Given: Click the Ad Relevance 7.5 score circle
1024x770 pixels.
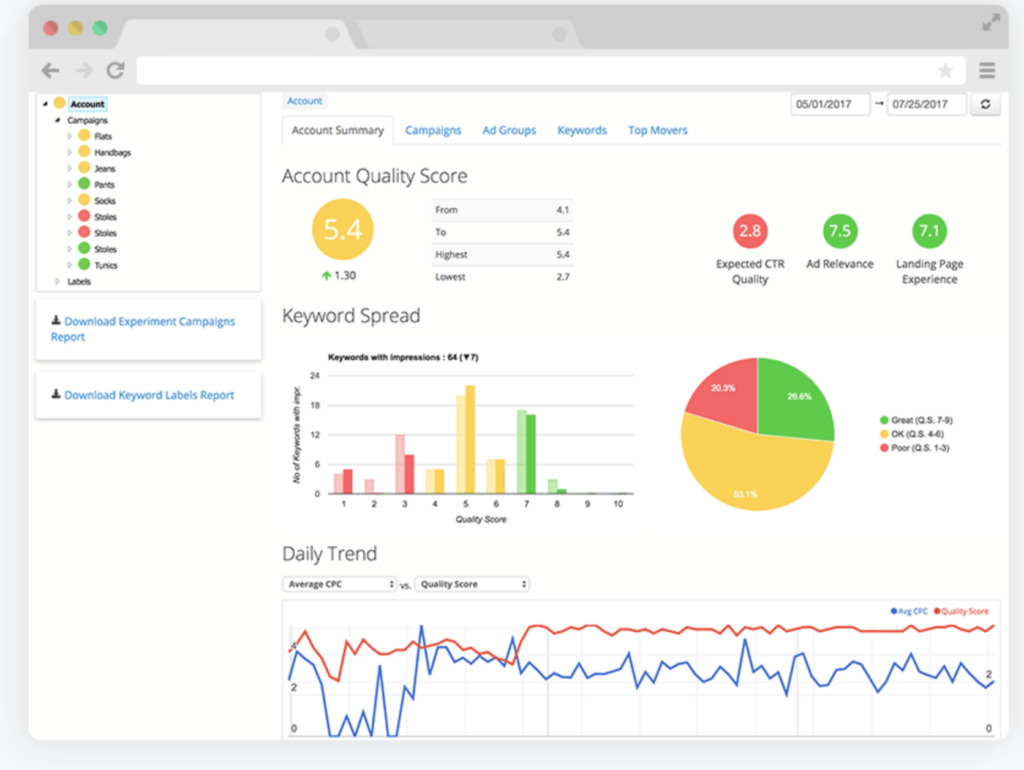Looking at the screenshot, I should [840, 229].
